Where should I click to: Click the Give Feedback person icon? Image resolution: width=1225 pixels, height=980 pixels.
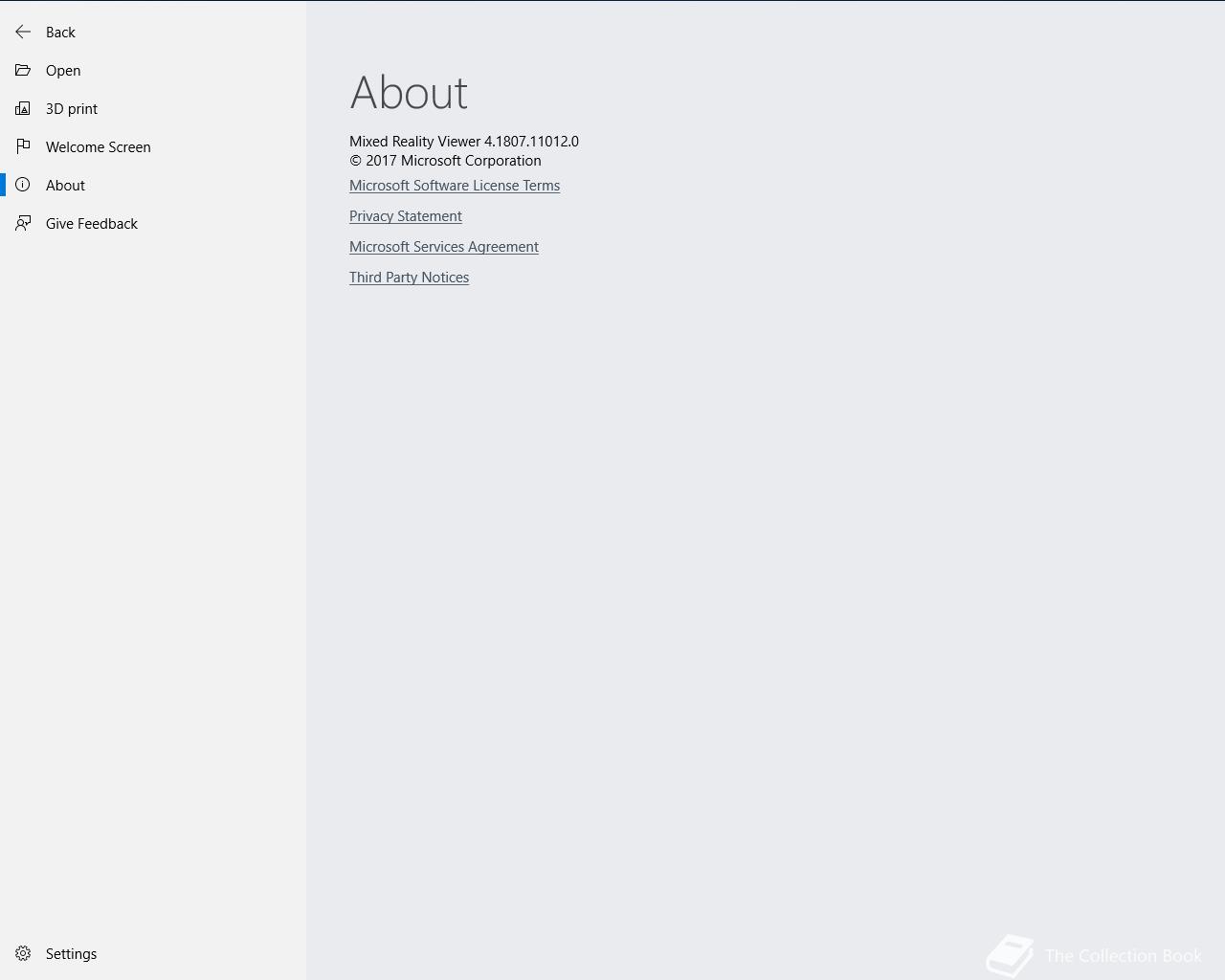tap(23, 223)
